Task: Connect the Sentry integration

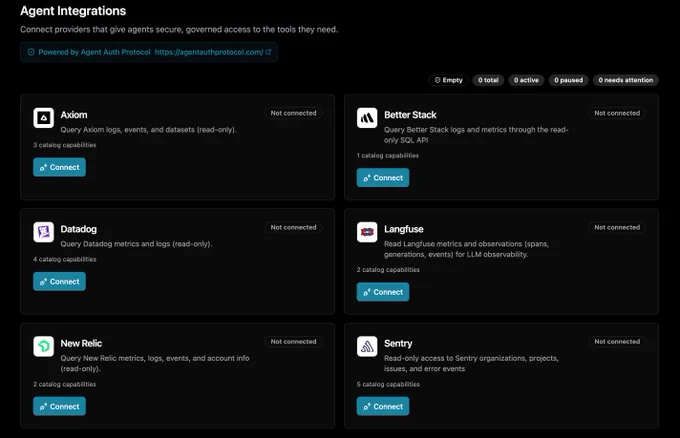Action: [x=383, y=406]
